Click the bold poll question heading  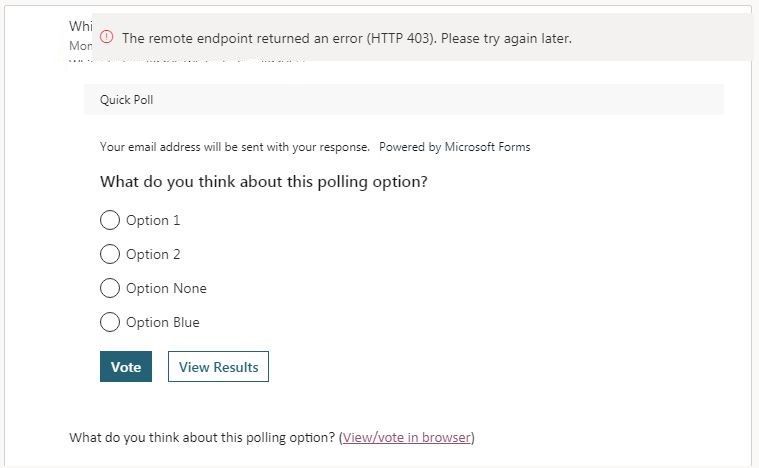(x=264, y=181)
